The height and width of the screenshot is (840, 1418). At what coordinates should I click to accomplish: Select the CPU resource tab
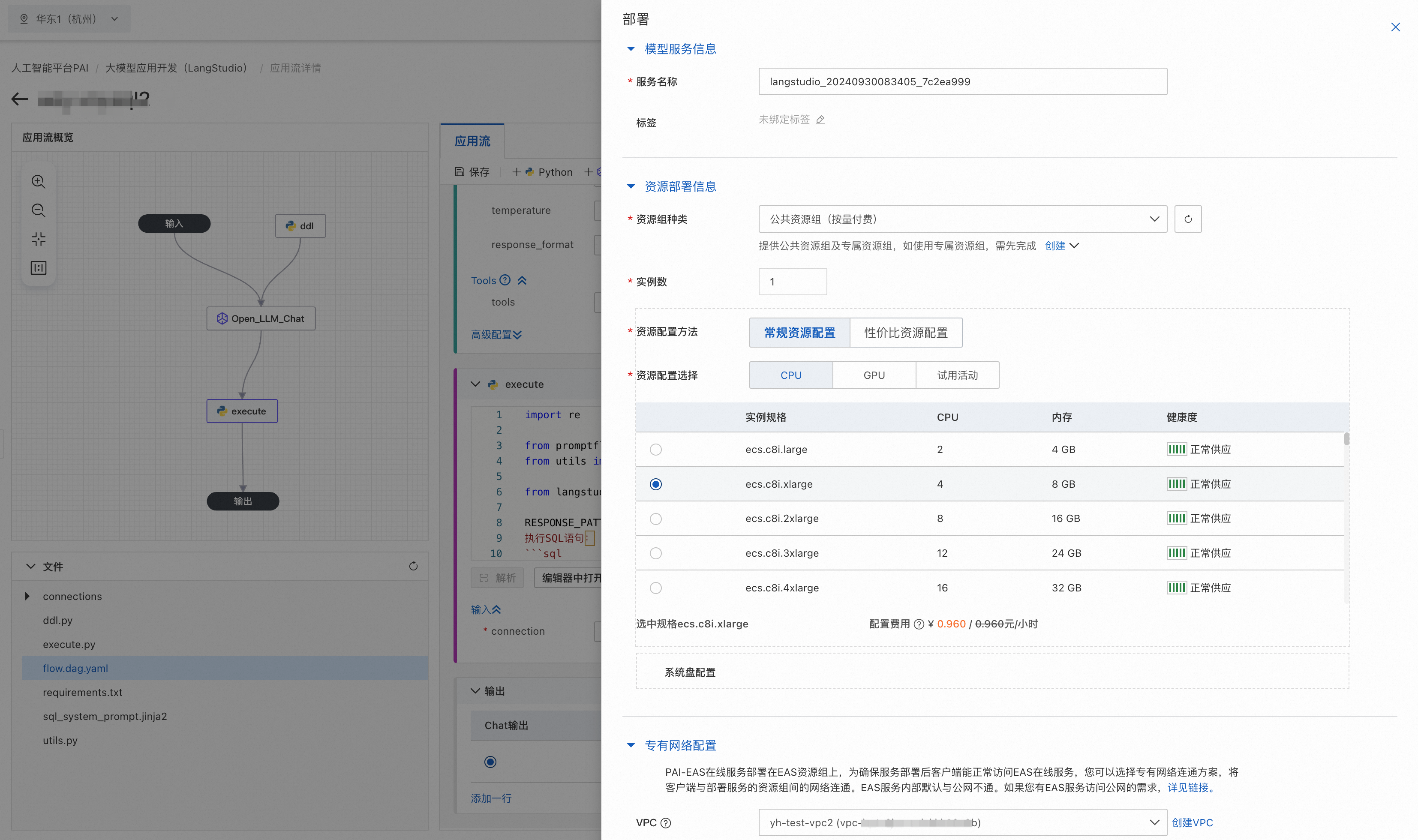click(x=791, y=375)
